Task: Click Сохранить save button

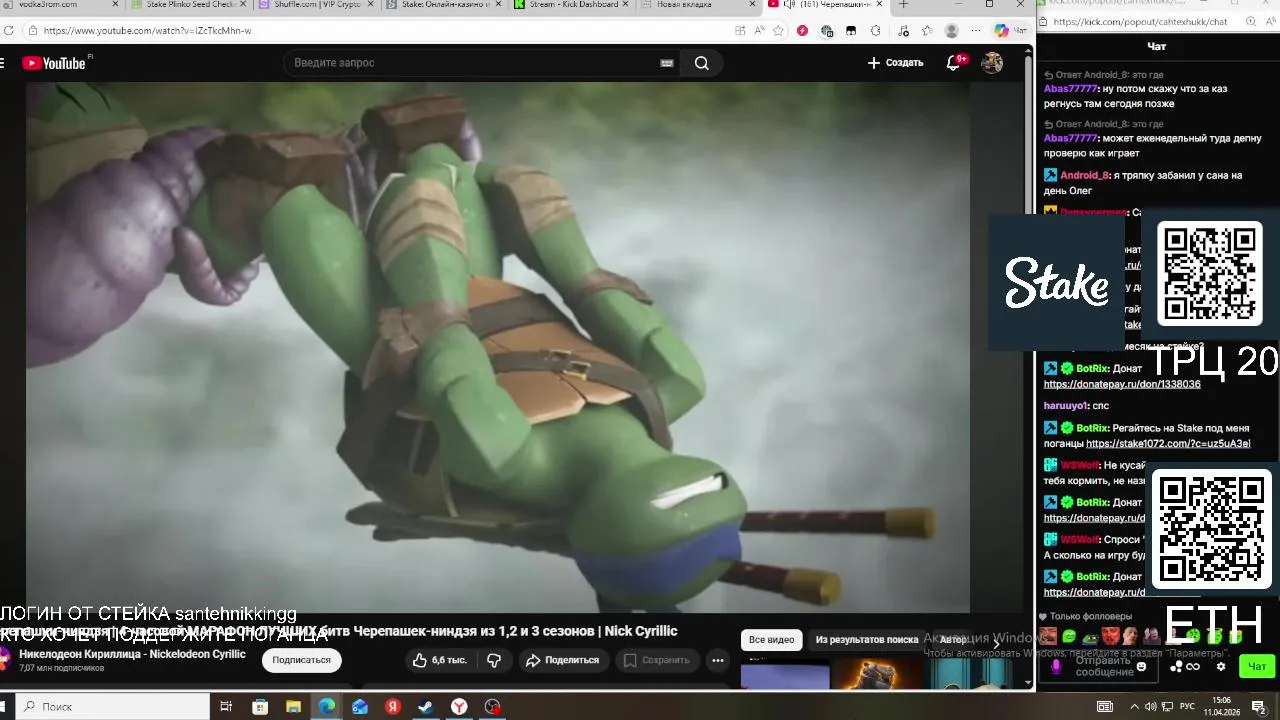Action: [x=657, y=660]
